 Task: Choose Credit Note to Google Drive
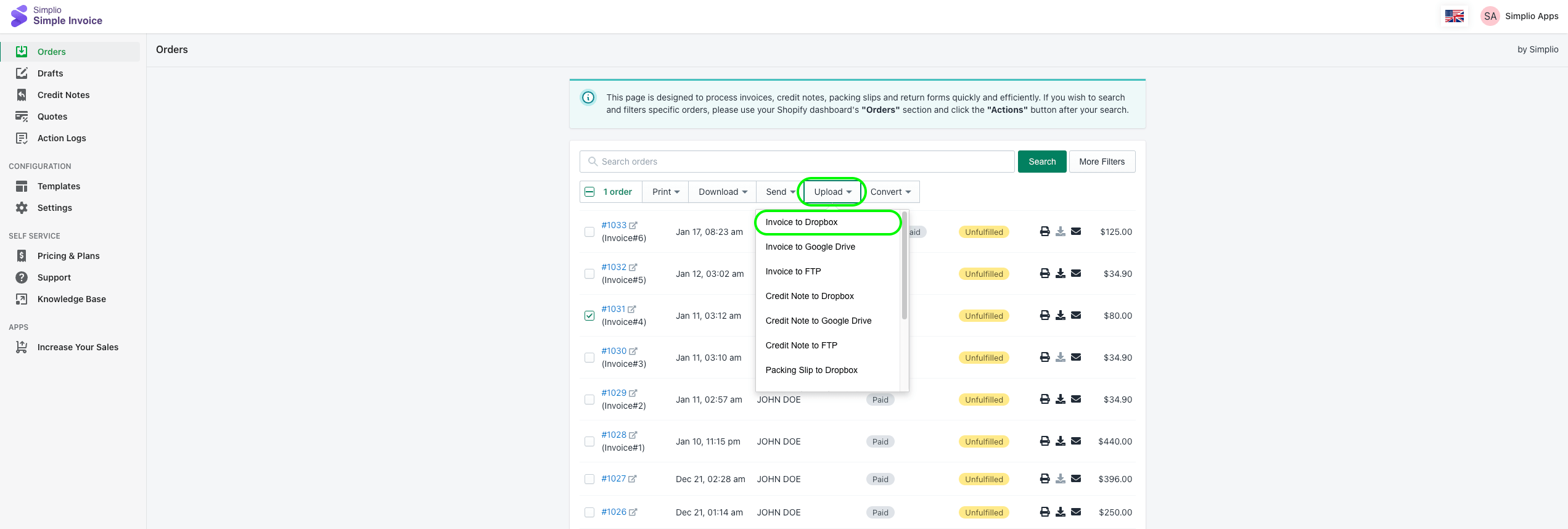(828, 321)
